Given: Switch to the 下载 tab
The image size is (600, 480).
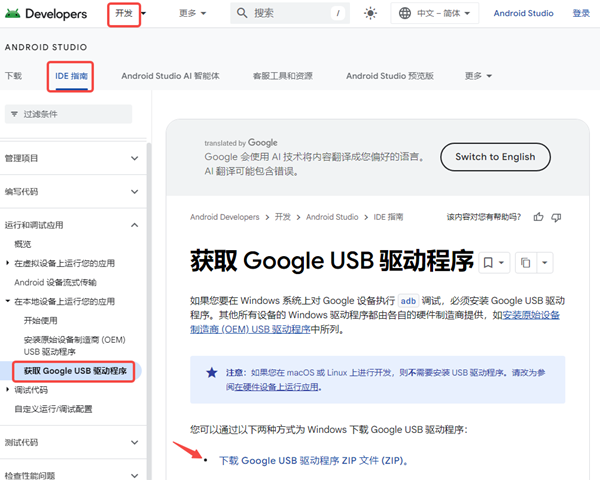Looking at the screenshot, I should 13,76.
